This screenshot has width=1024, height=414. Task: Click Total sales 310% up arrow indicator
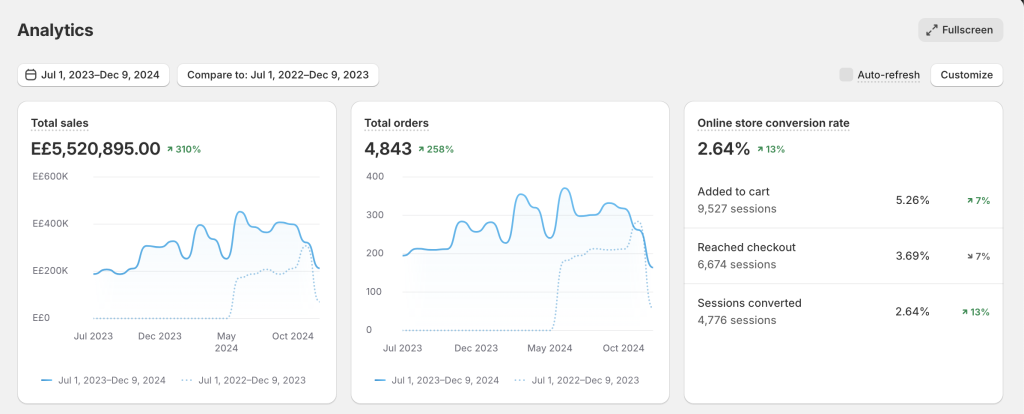click(x=171, y=149)
